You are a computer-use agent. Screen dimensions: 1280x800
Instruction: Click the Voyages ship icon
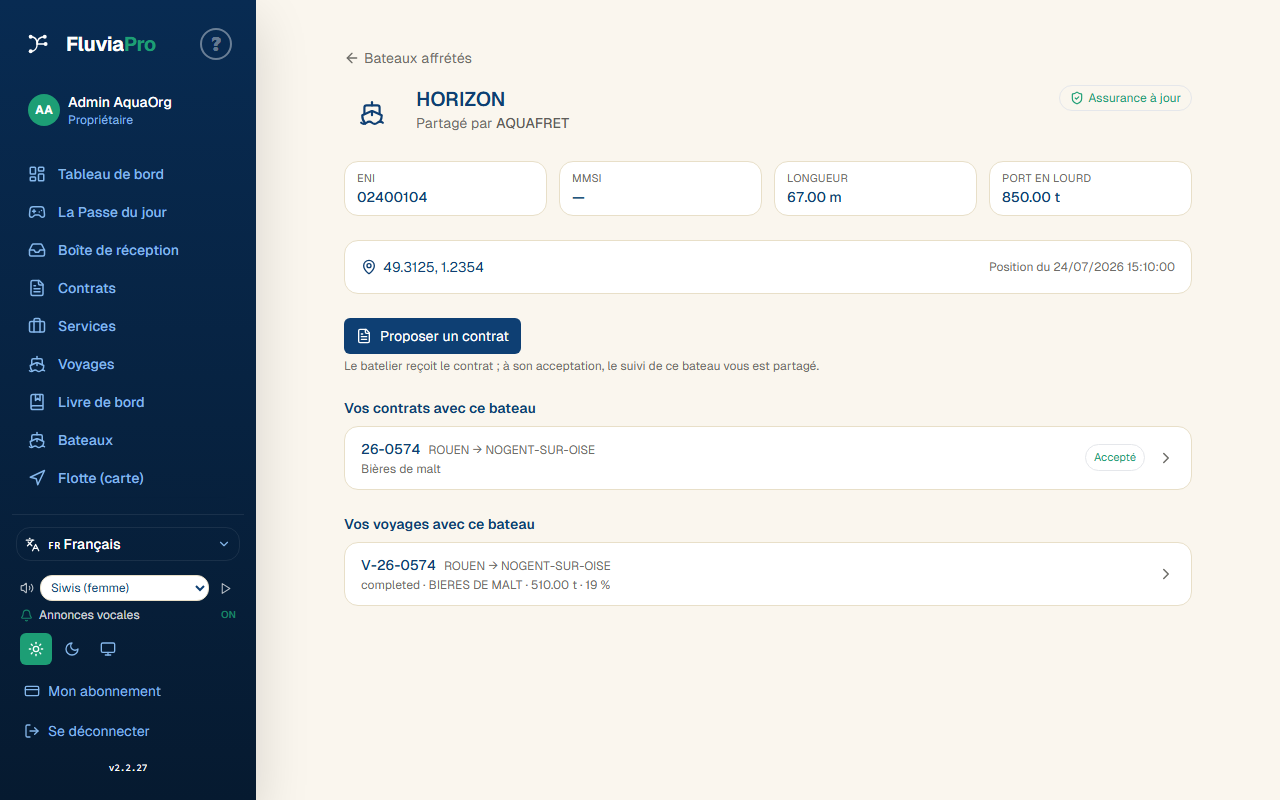(x=37, y=364)
